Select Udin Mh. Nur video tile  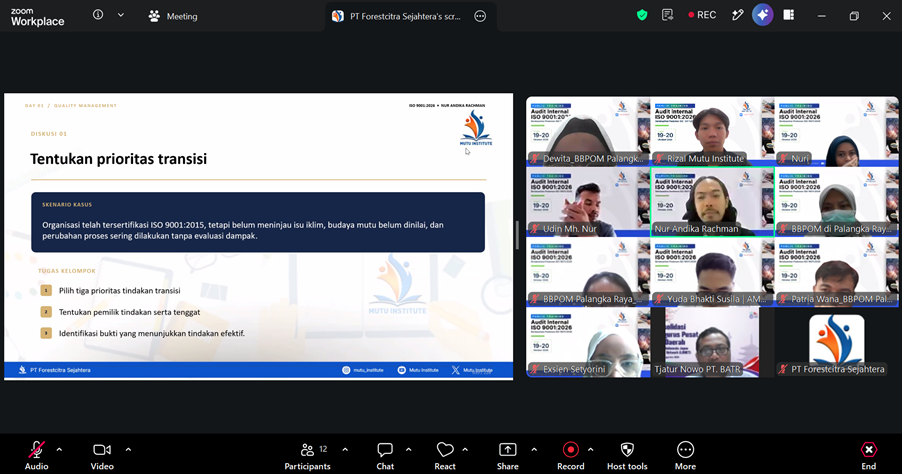pos(588,202)
